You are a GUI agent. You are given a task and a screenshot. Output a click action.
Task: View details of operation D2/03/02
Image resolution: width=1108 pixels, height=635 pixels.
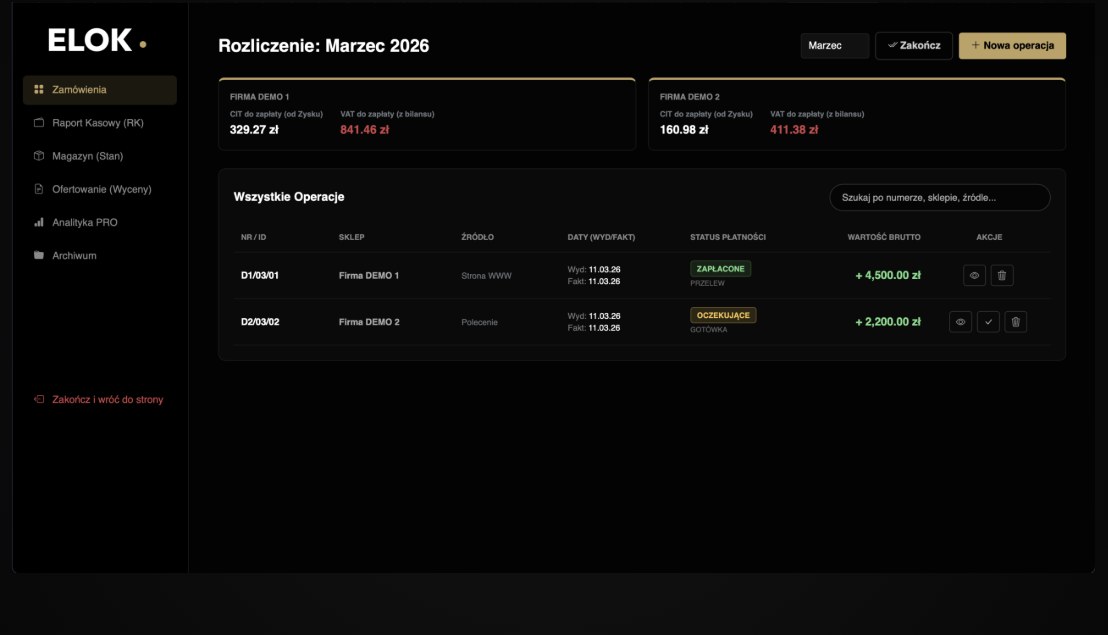[x=960, y=322]
